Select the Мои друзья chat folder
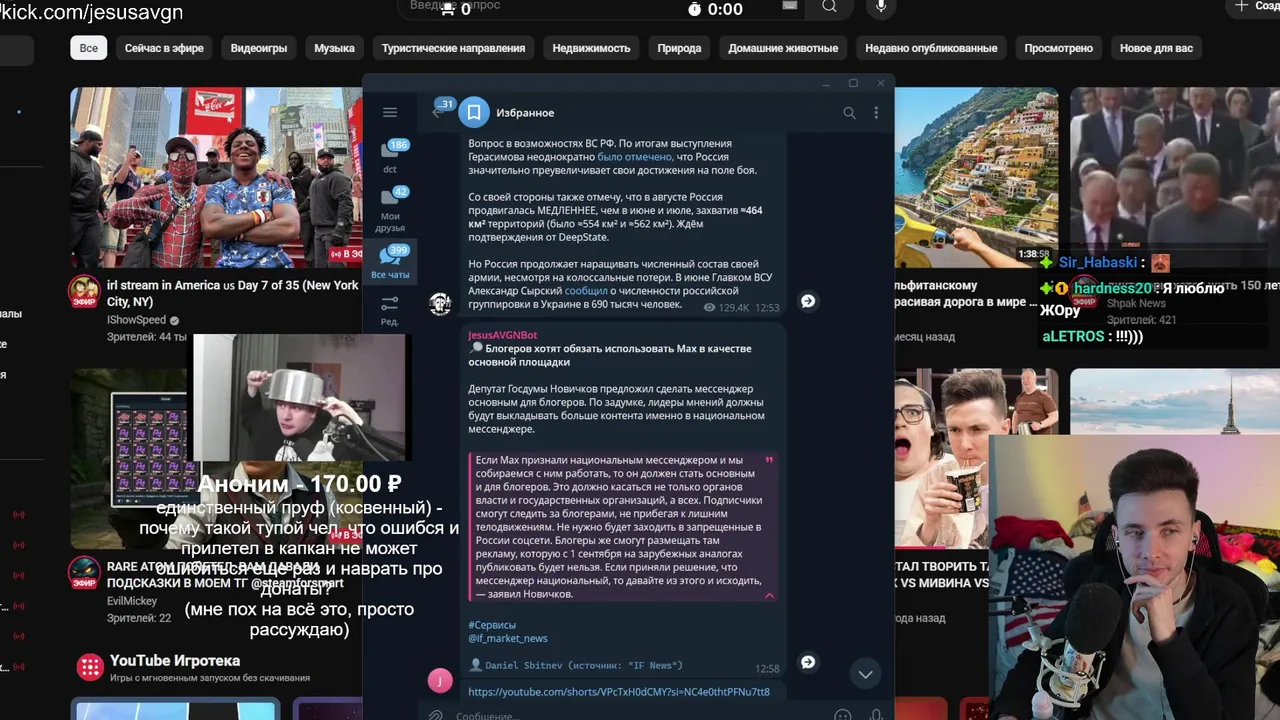1280x720 pixels. tap(391, 210)
